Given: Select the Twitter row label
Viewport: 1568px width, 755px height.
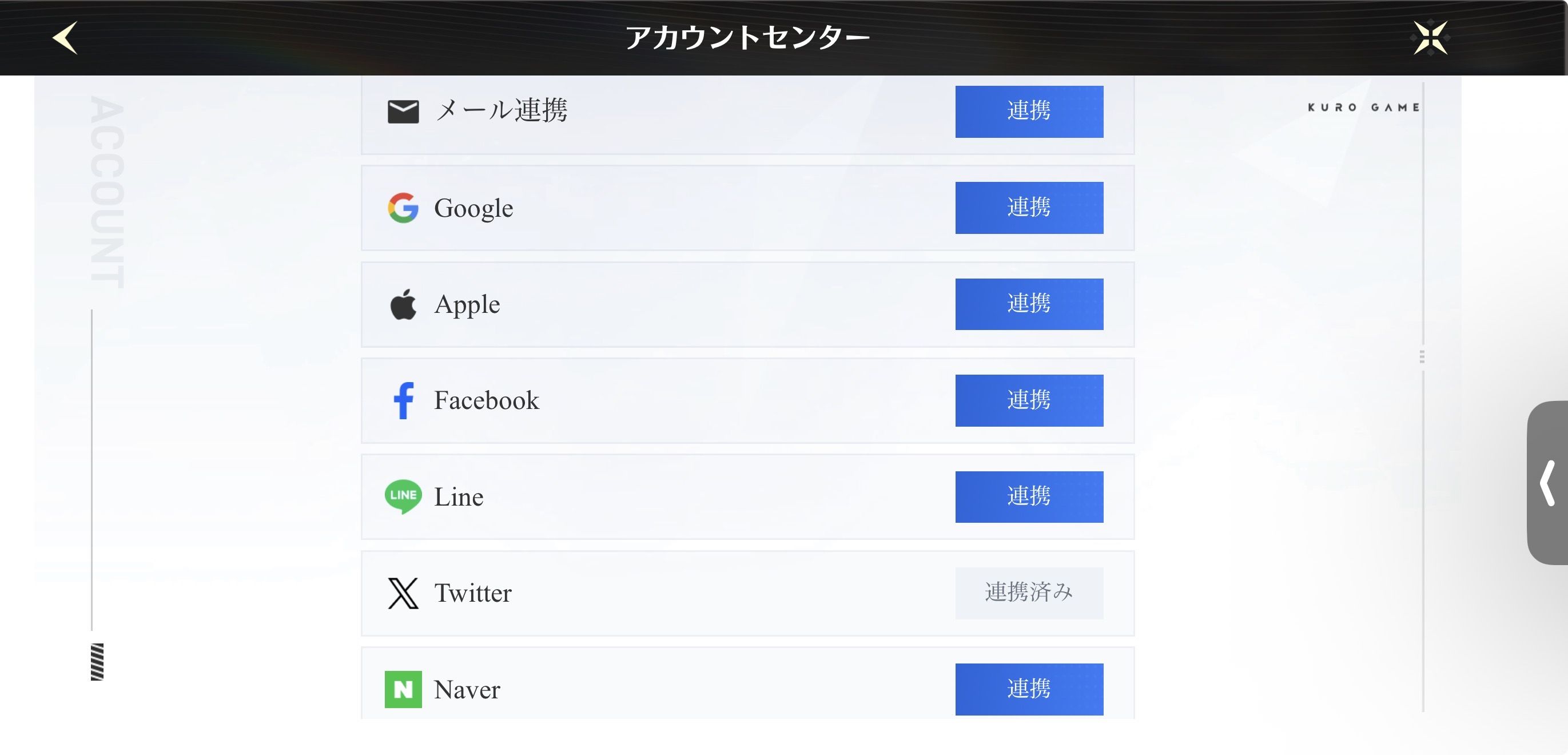Looking at the screenshot, I should click(x=473, y=594).
